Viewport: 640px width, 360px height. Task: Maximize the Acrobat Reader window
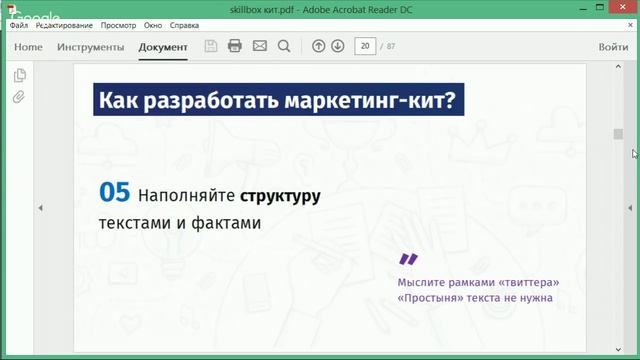coord(600,7)
